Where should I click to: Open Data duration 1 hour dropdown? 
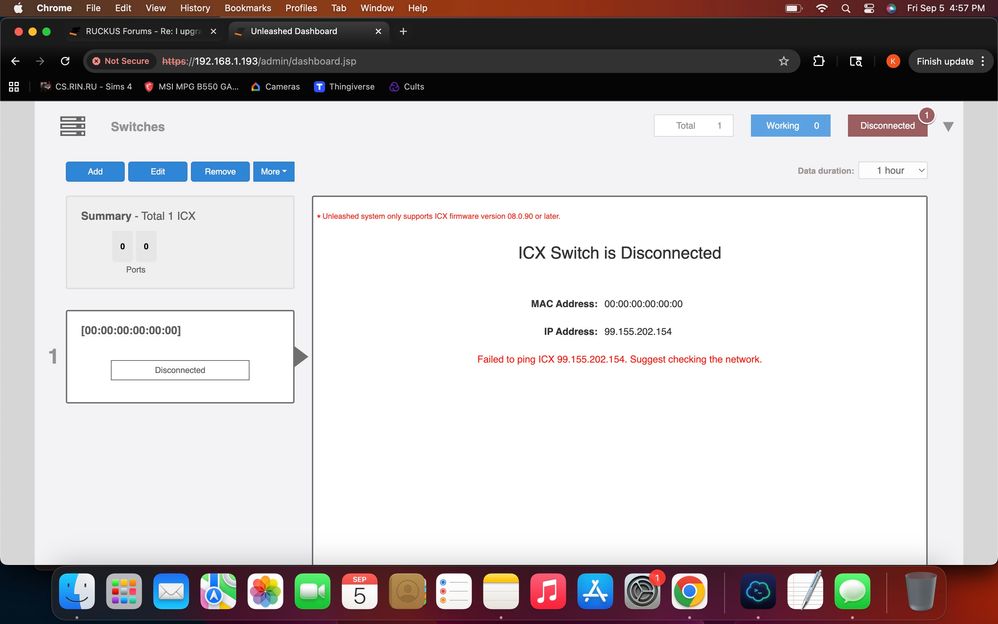tap(893, 171)
